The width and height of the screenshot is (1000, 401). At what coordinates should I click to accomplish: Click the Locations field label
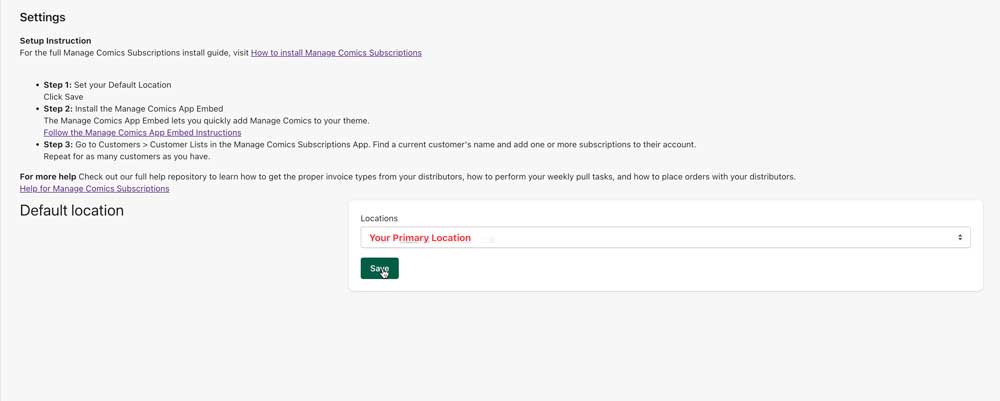click(x=379, y=218)
